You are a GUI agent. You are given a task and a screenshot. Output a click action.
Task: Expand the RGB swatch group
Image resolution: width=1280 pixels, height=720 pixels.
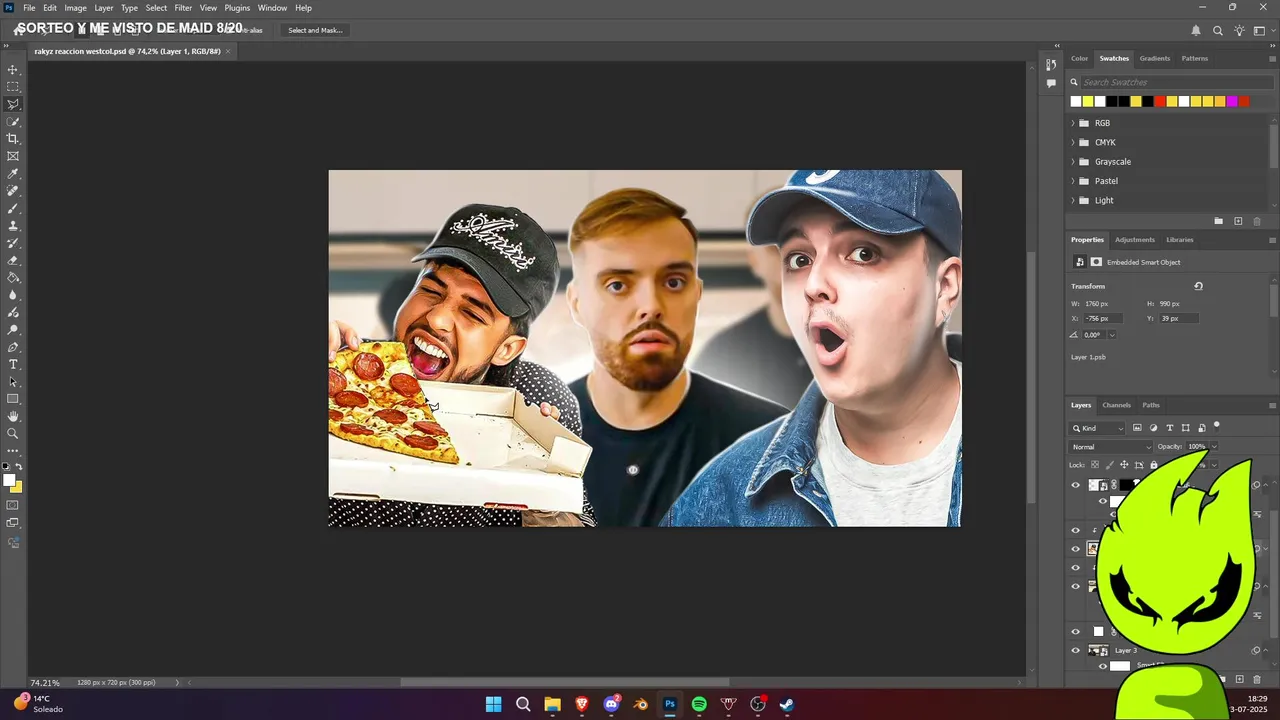pos(1073,123)
